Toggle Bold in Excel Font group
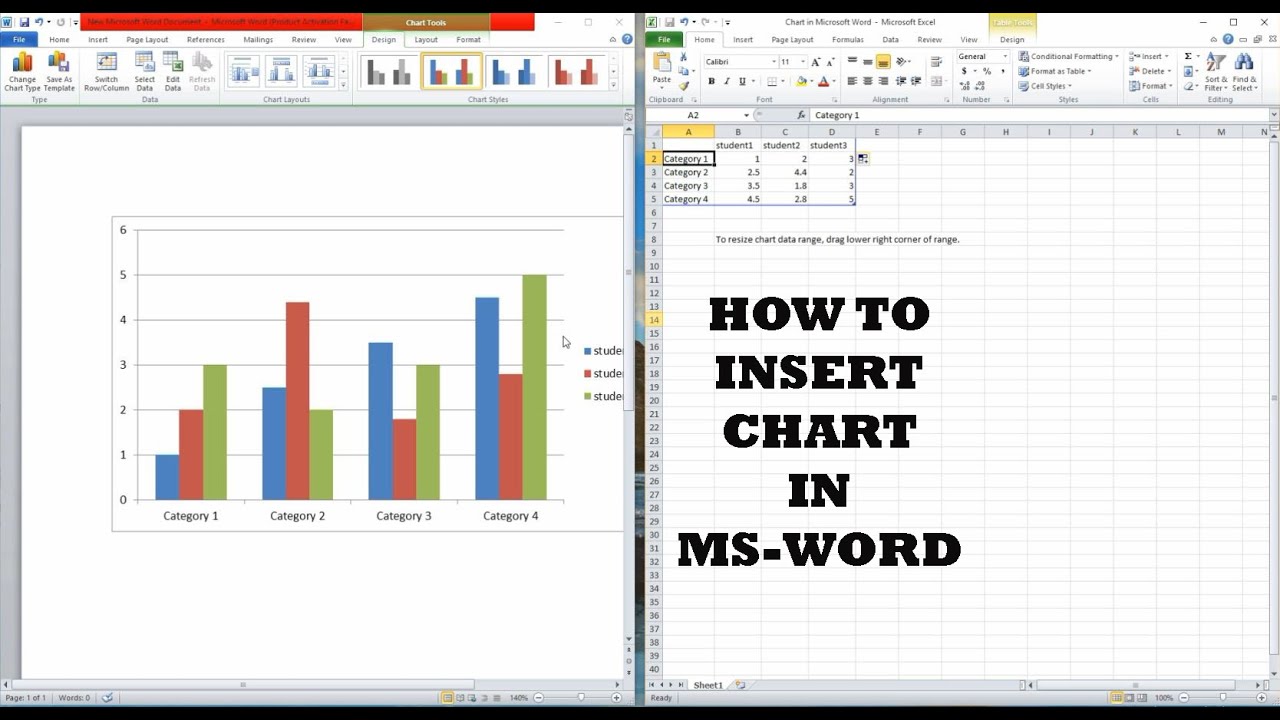Viewport: 1280px width, 720px height. [712, 82]
